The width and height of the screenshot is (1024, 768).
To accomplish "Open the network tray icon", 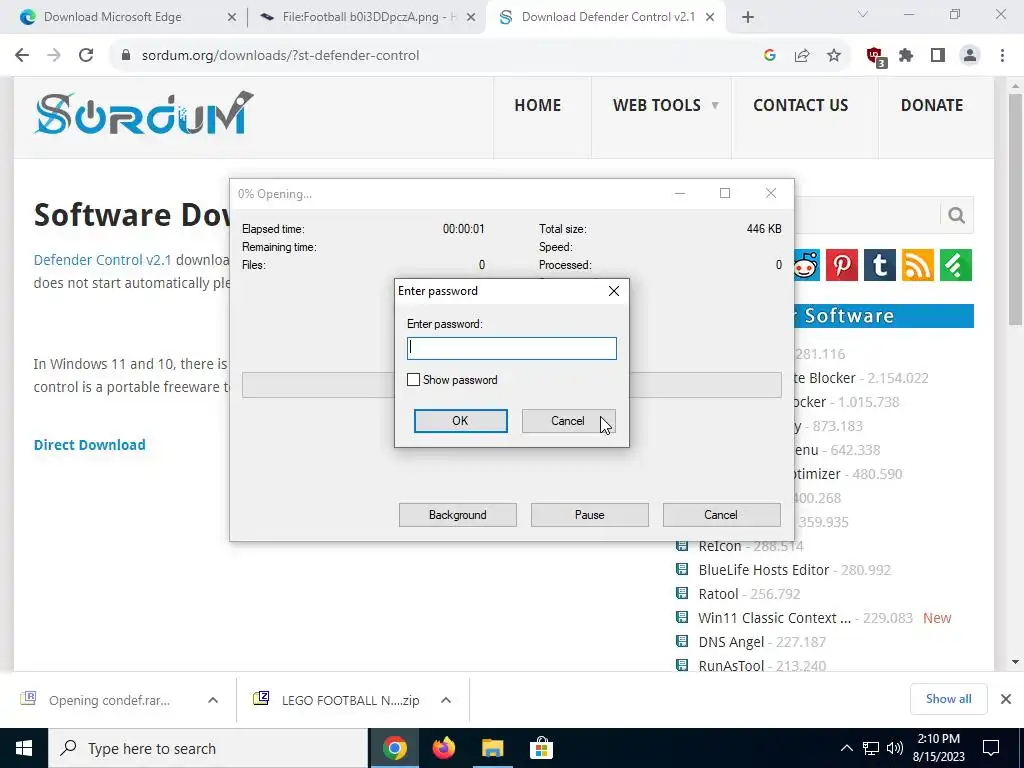I will 871,748.
